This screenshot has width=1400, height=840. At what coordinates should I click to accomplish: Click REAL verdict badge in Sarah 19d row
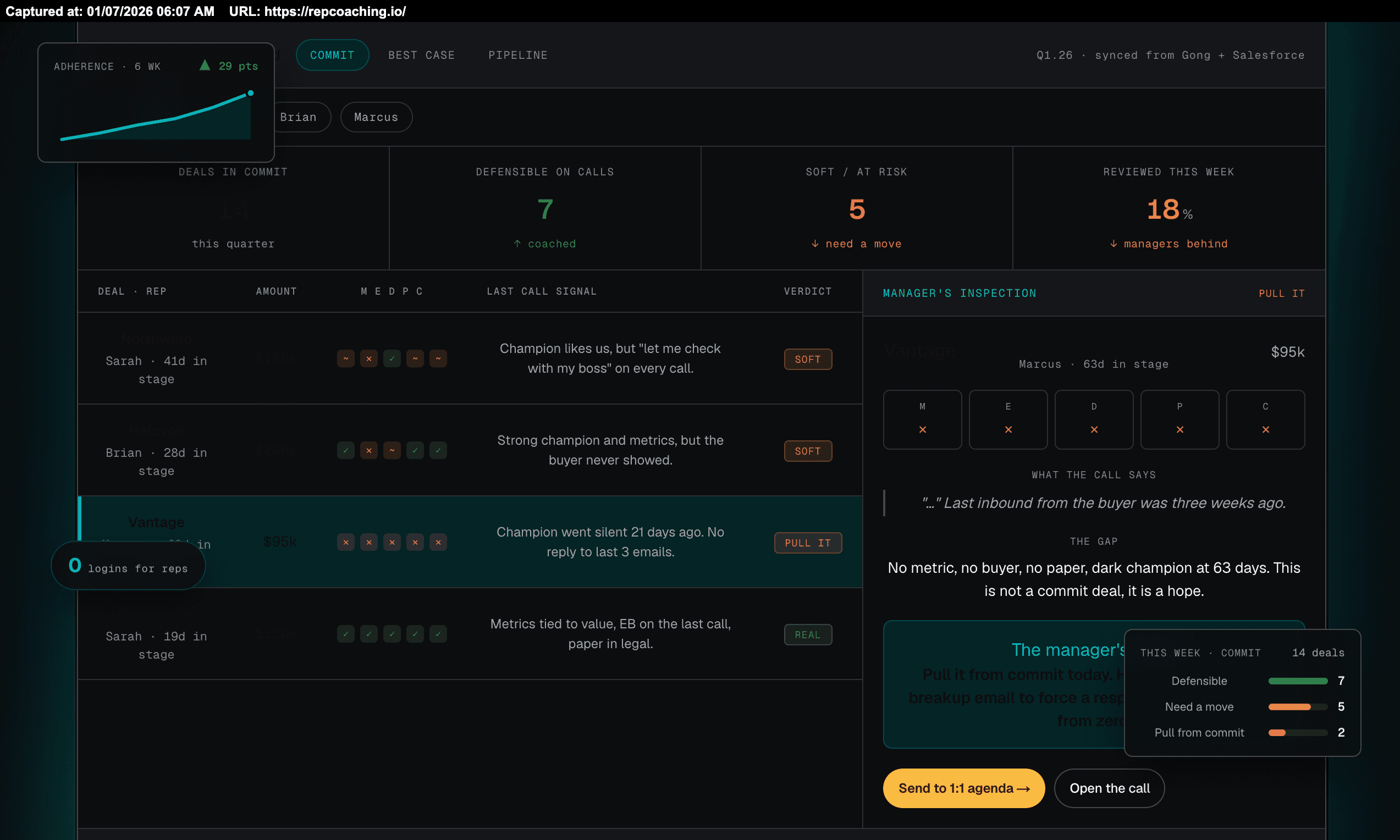point(808,634)
